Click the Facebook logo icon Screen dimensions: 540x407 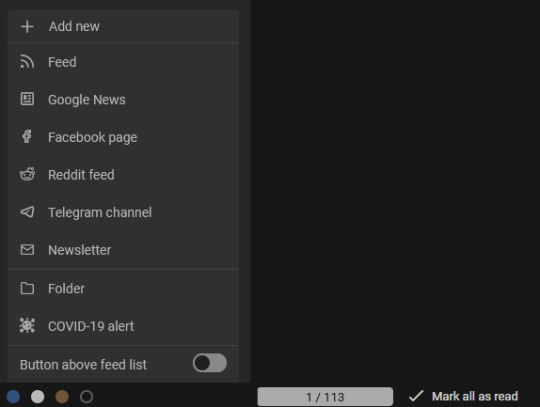(27, 136)
